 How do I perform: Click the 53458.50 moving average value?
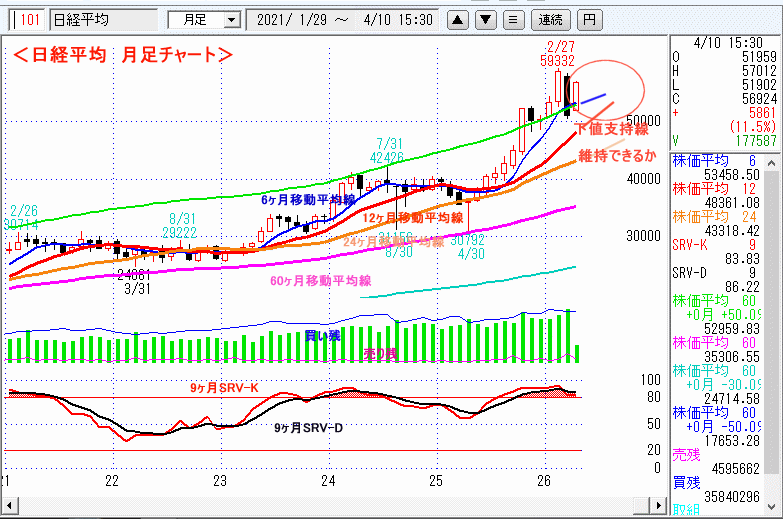pyautogui.click(x=732, y=175)
